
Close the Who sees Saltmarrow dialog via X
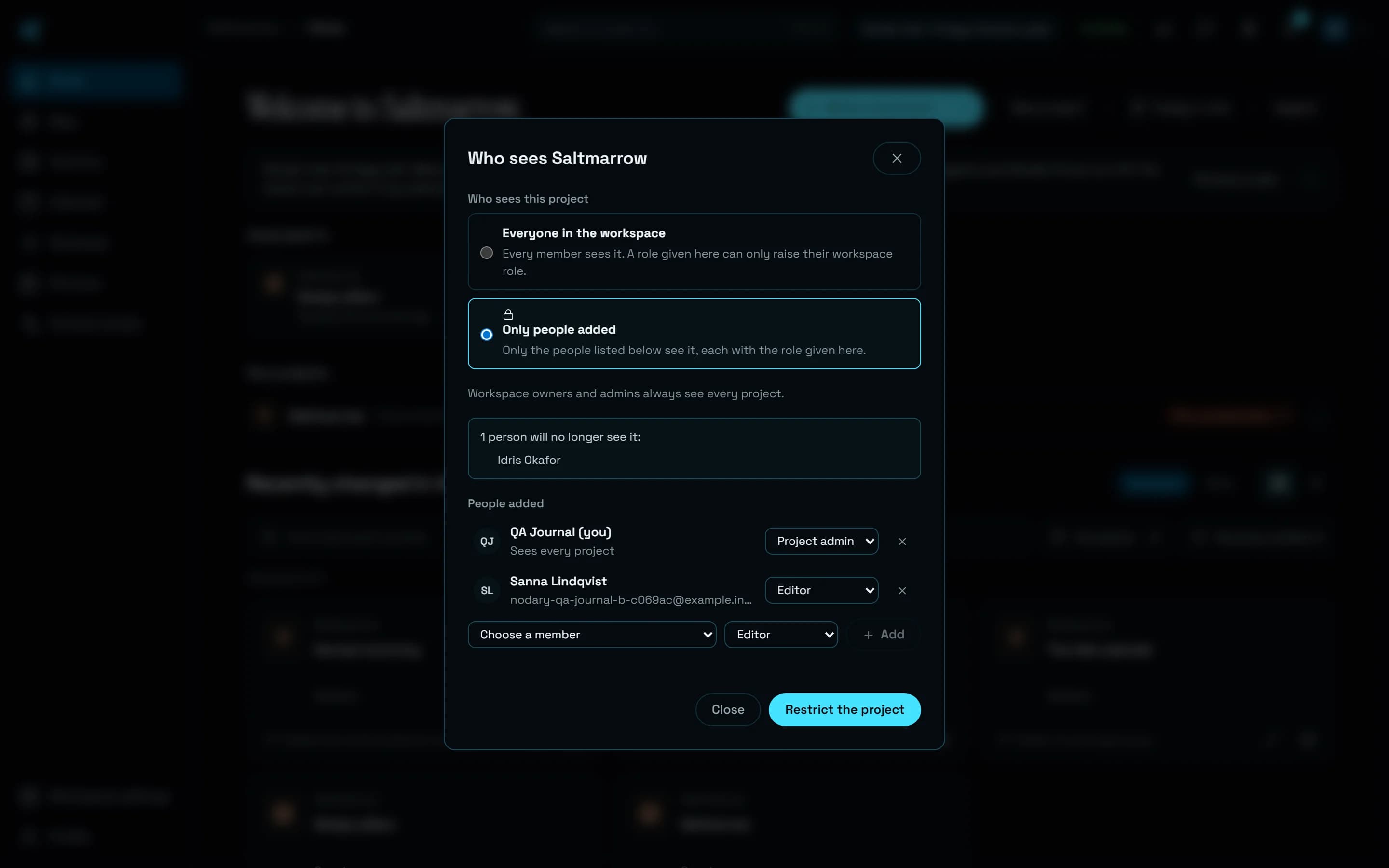[x=897, y=158]
